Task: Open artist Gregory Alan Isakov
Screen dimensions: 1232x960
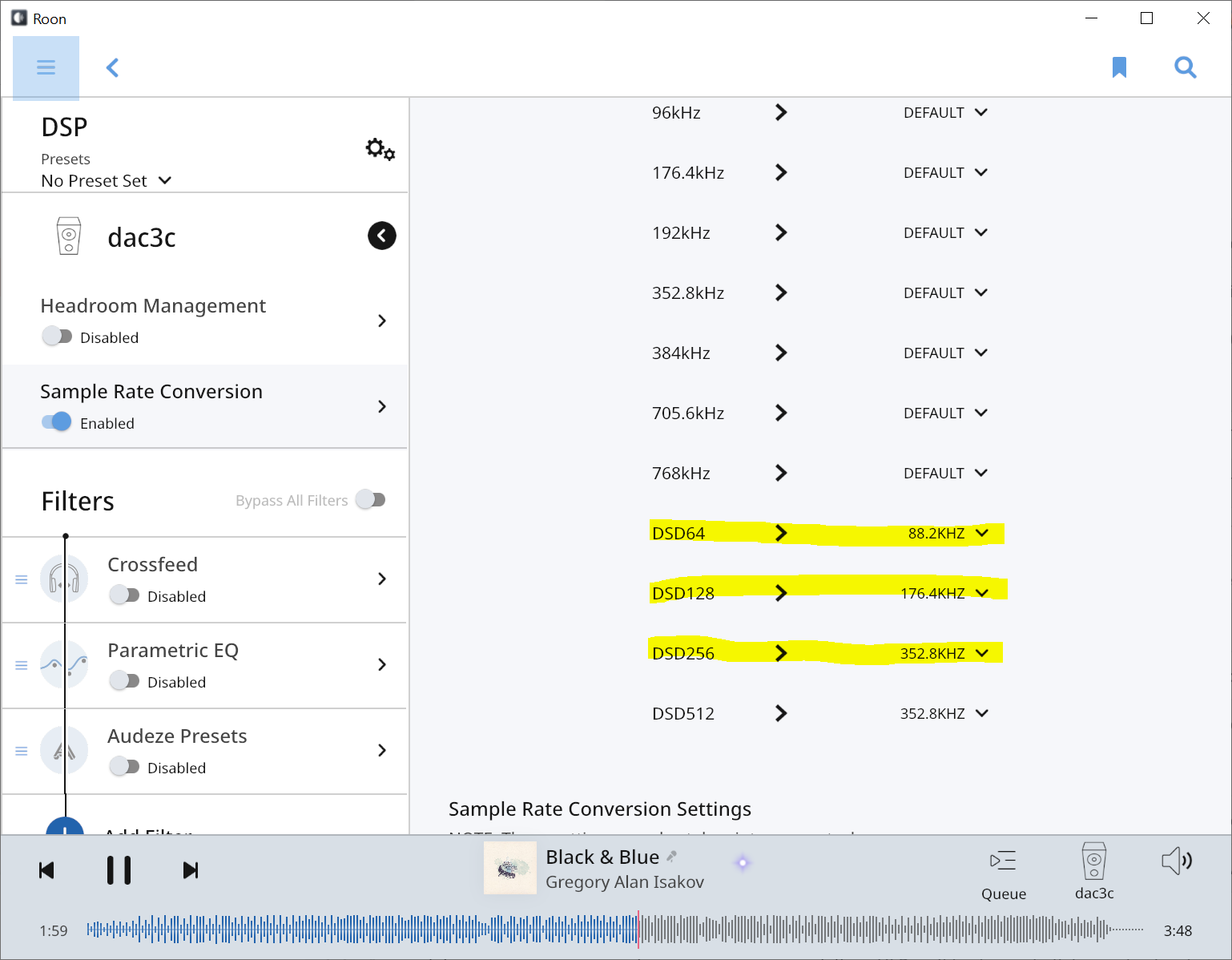Action: tap(625, 882)
